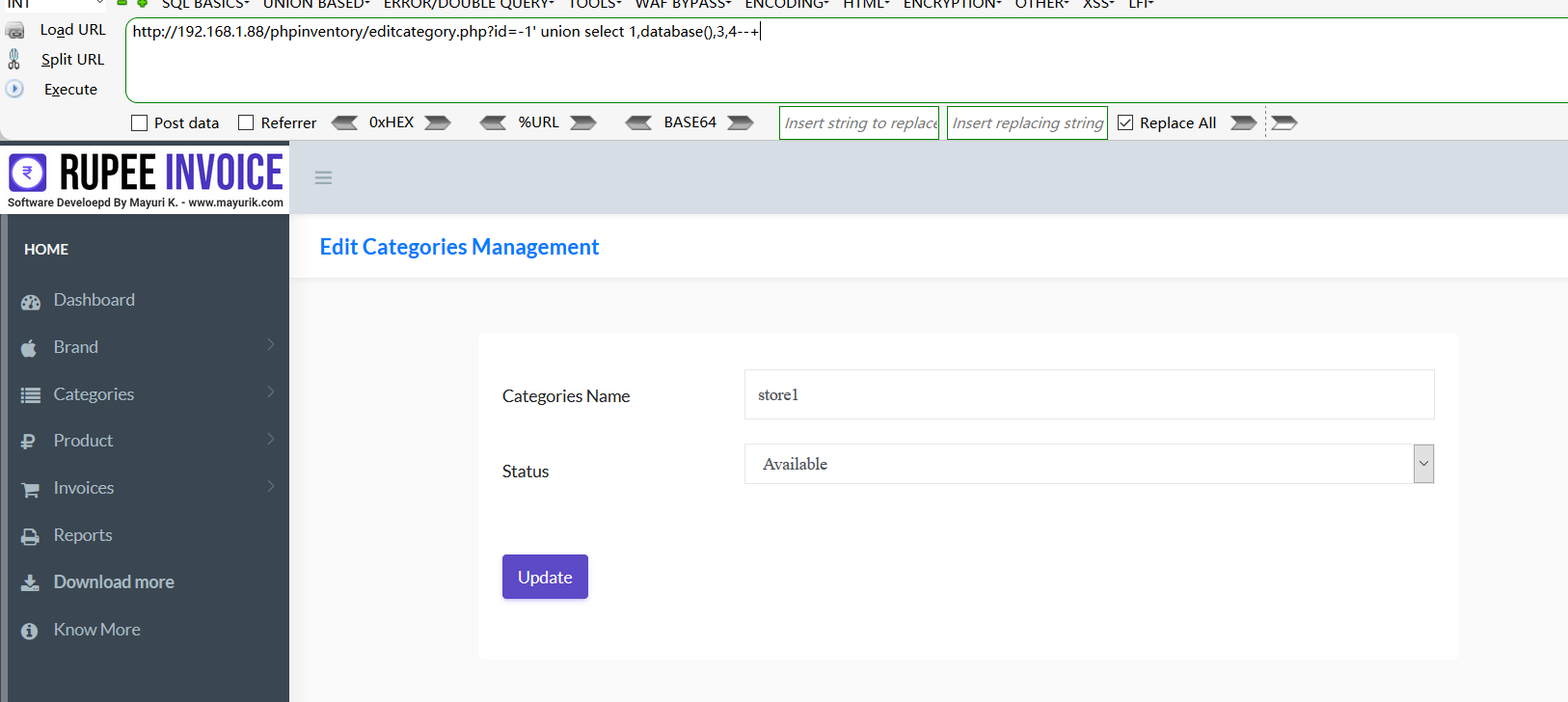Click the 'Edit Categories Management' heading

click(x=459, y=247)
